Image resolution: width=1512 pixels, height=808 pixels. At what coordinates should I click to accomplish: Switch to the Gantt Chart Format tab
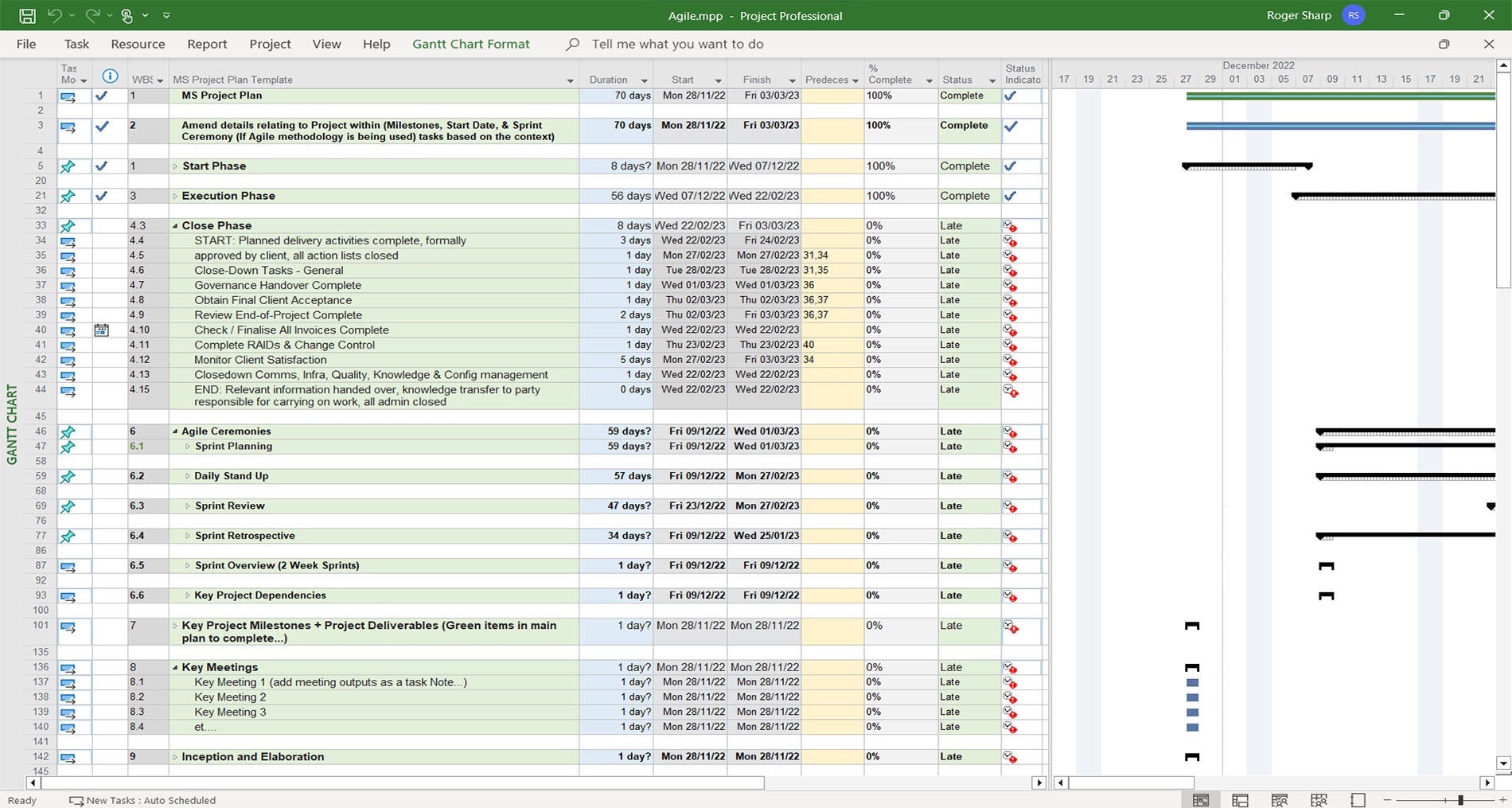pos(470,44)
